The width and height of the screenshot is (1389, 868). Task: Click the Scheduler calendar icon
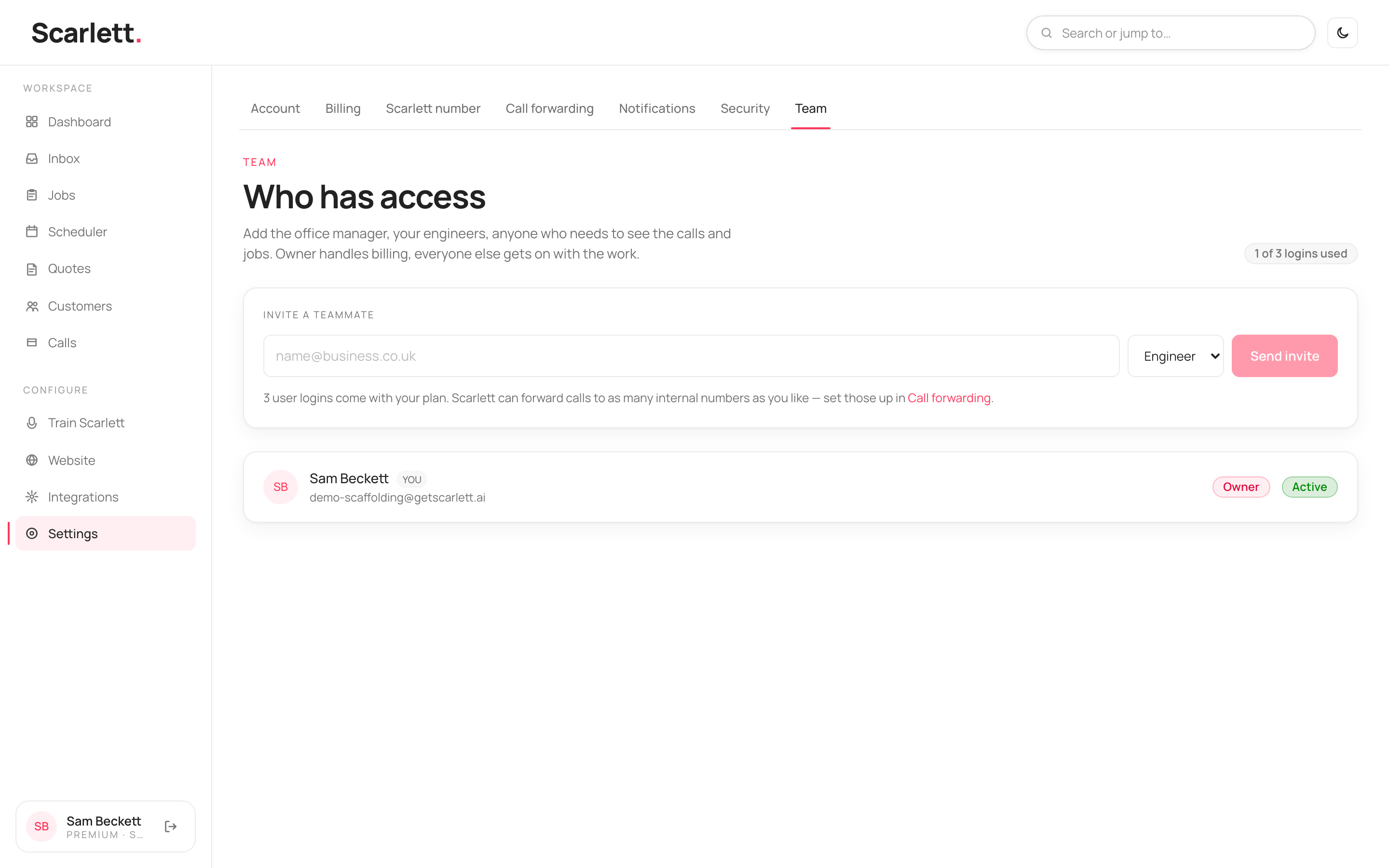[32, 232]
